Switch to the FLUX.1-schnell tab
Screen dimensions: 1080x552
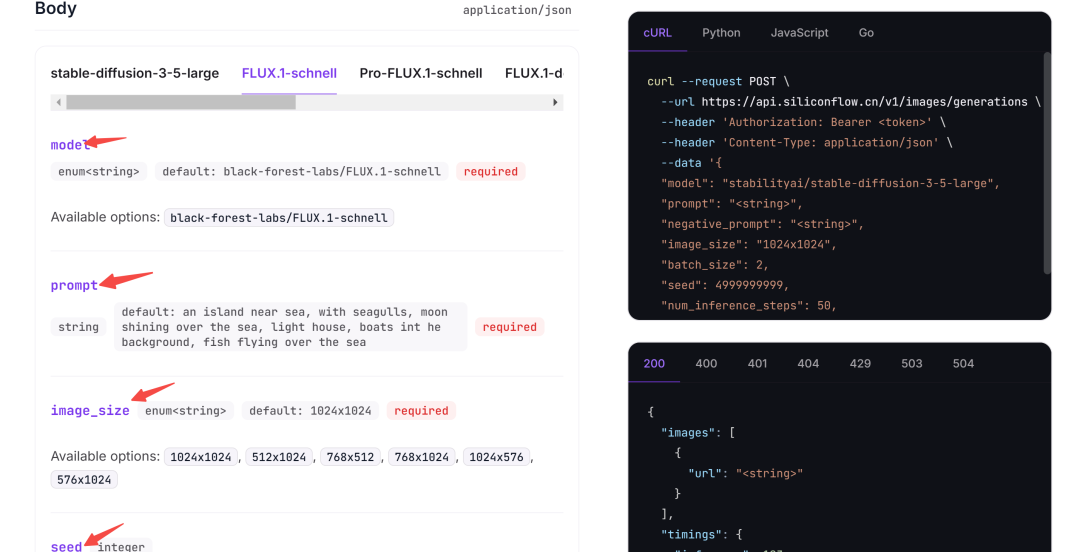click(289, 73)
